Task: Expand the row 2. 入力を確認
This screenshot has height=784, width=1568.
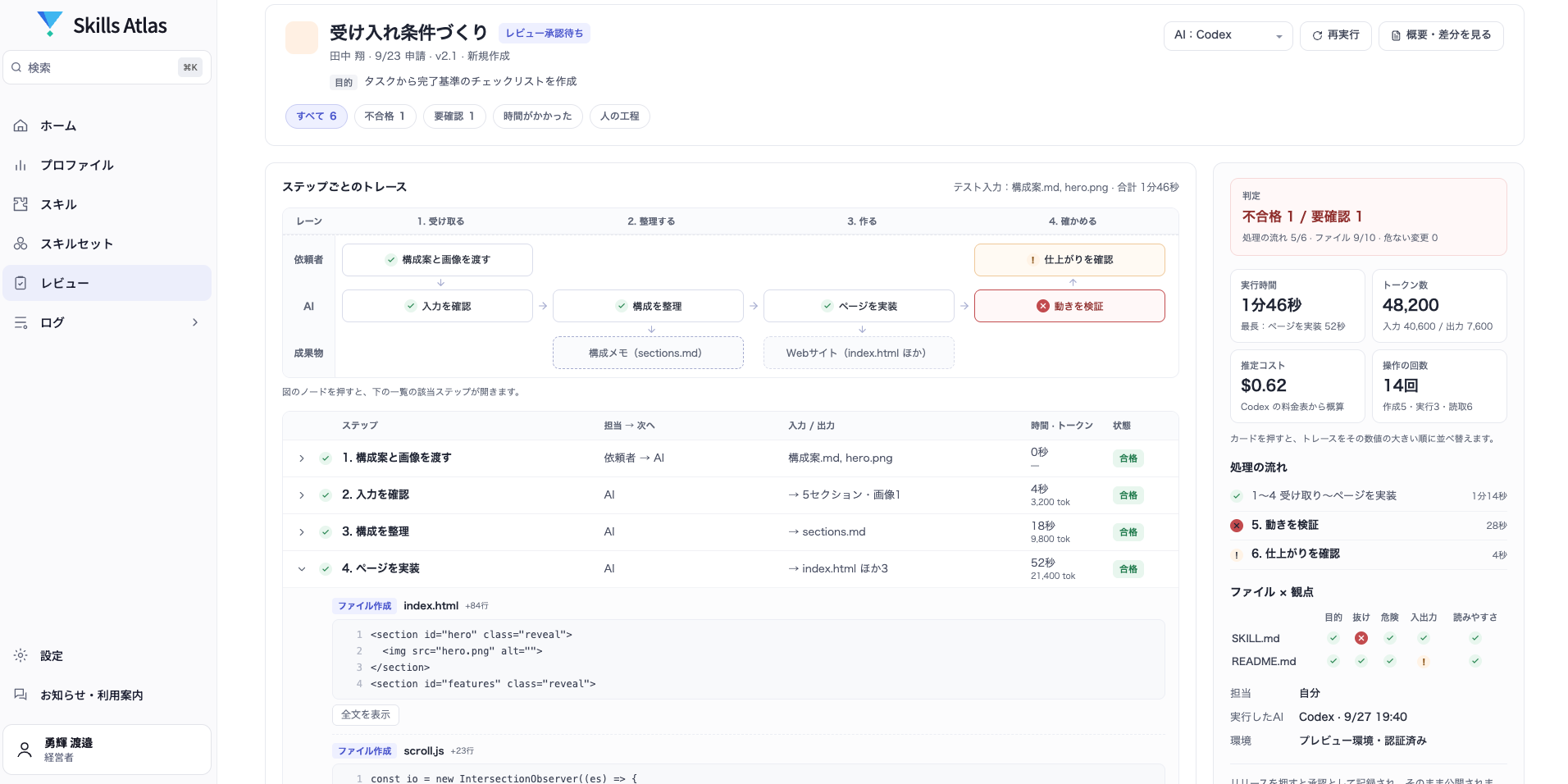Action: (x=302, y=495)
